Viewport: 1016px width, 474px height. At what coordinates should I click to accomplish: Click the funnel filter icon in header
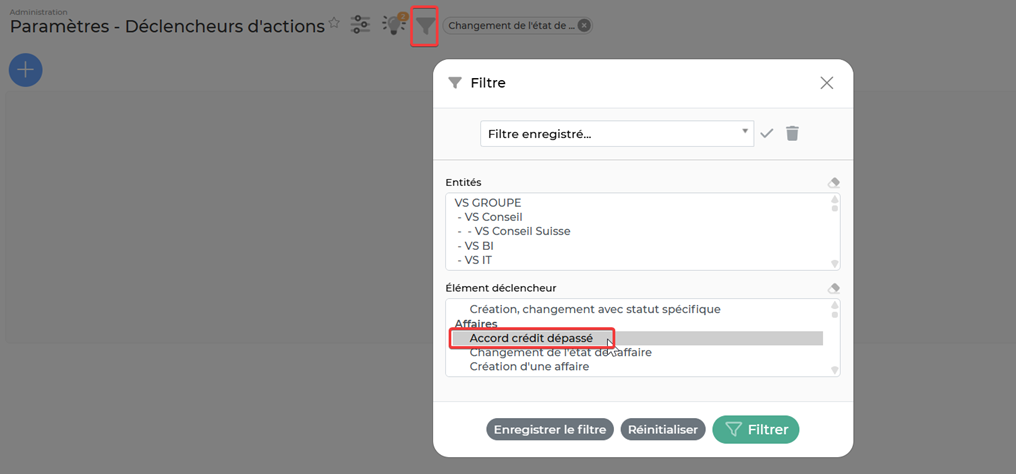click(425, 26)
